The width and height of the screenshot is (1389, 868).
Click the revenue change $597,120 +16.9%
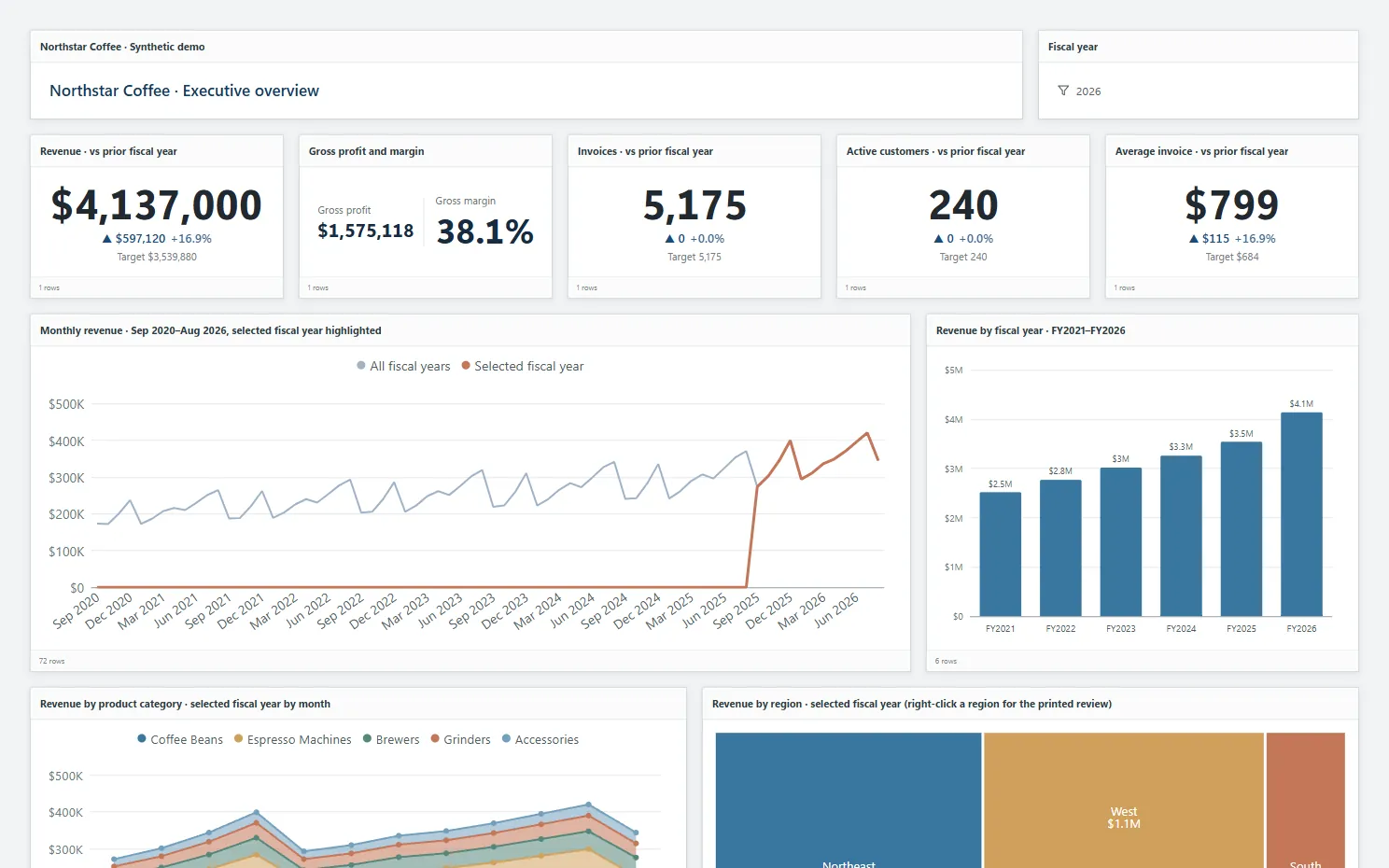(157, 239)
